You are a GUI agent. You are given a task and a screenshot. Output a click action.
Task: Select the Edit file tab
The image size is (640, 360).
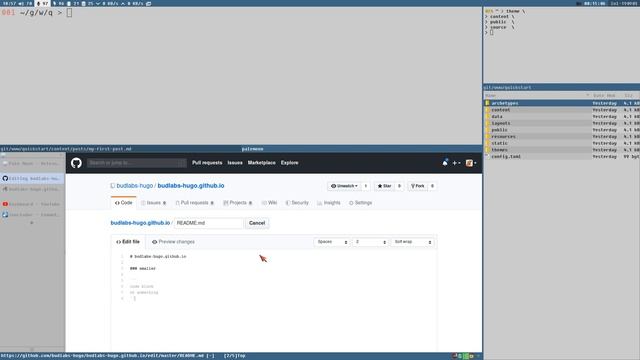128,242
